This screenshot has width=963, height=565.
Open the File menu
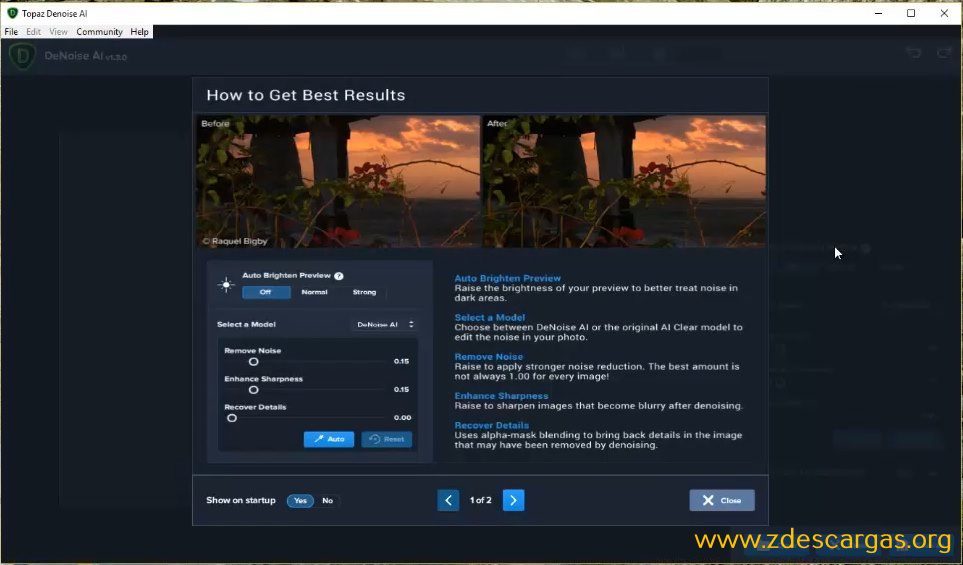tap(11, 31)
